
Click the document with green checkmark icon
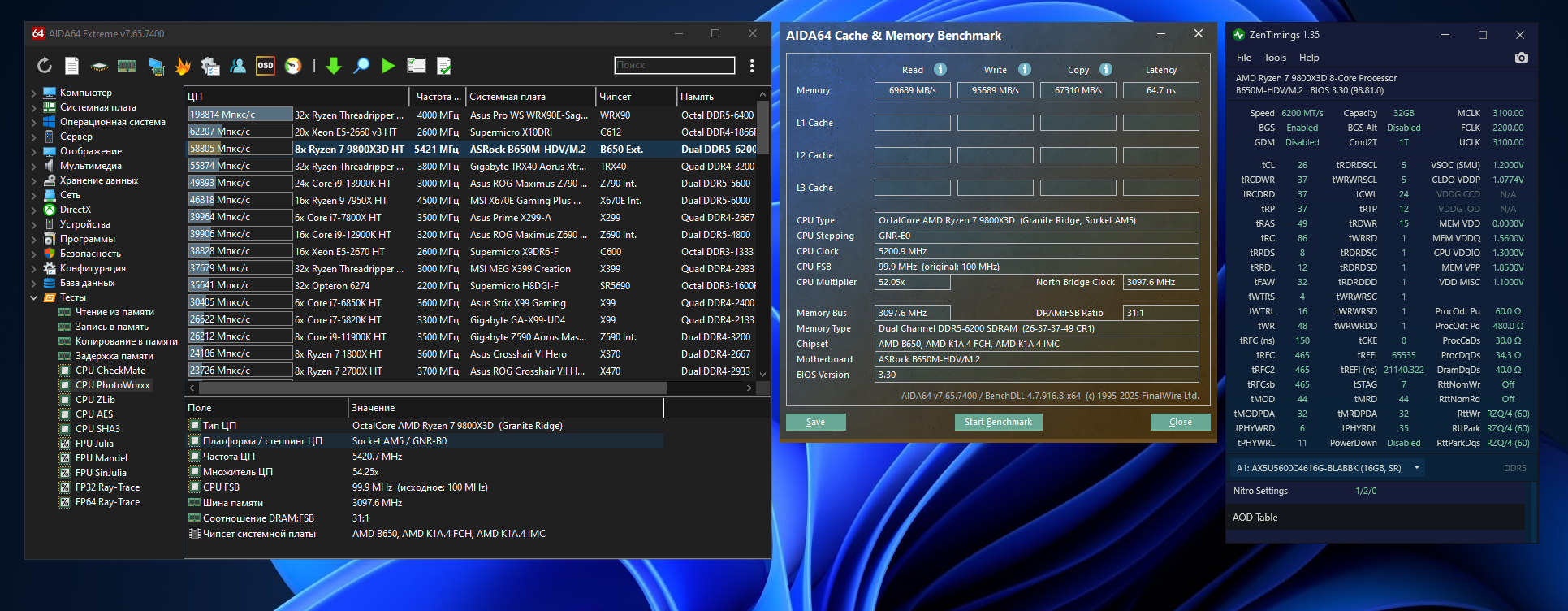[443, 66]
